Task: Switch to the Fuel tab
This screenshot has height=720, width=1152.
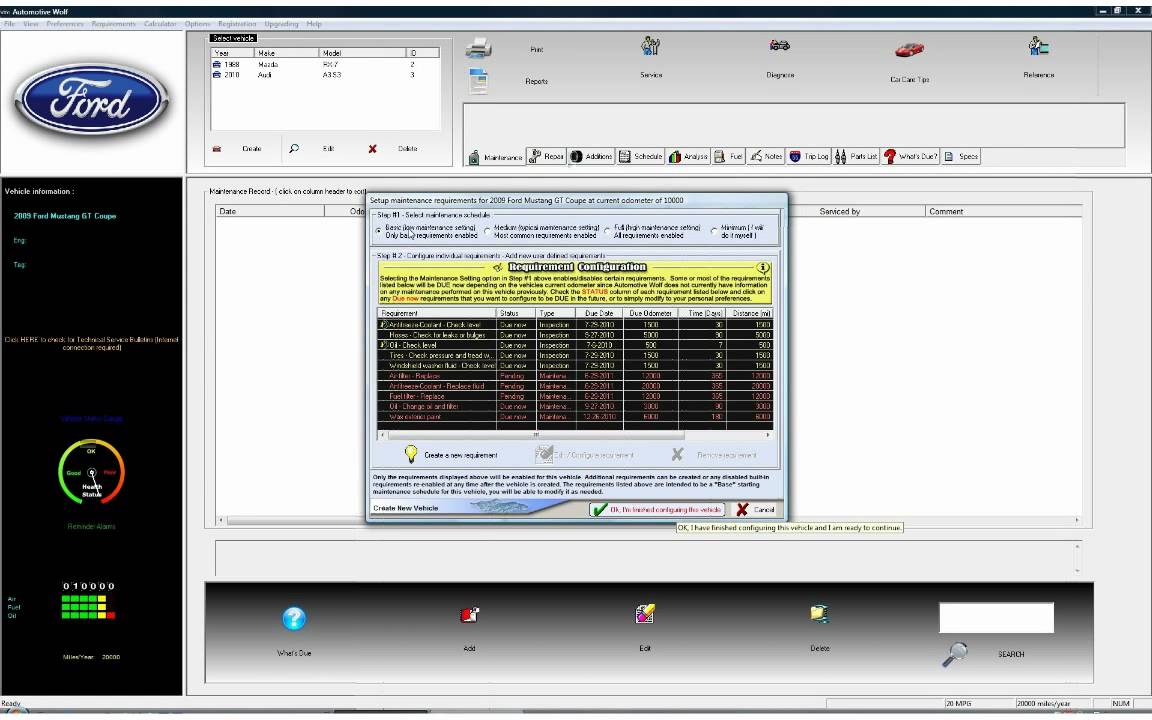Action: 729,156
